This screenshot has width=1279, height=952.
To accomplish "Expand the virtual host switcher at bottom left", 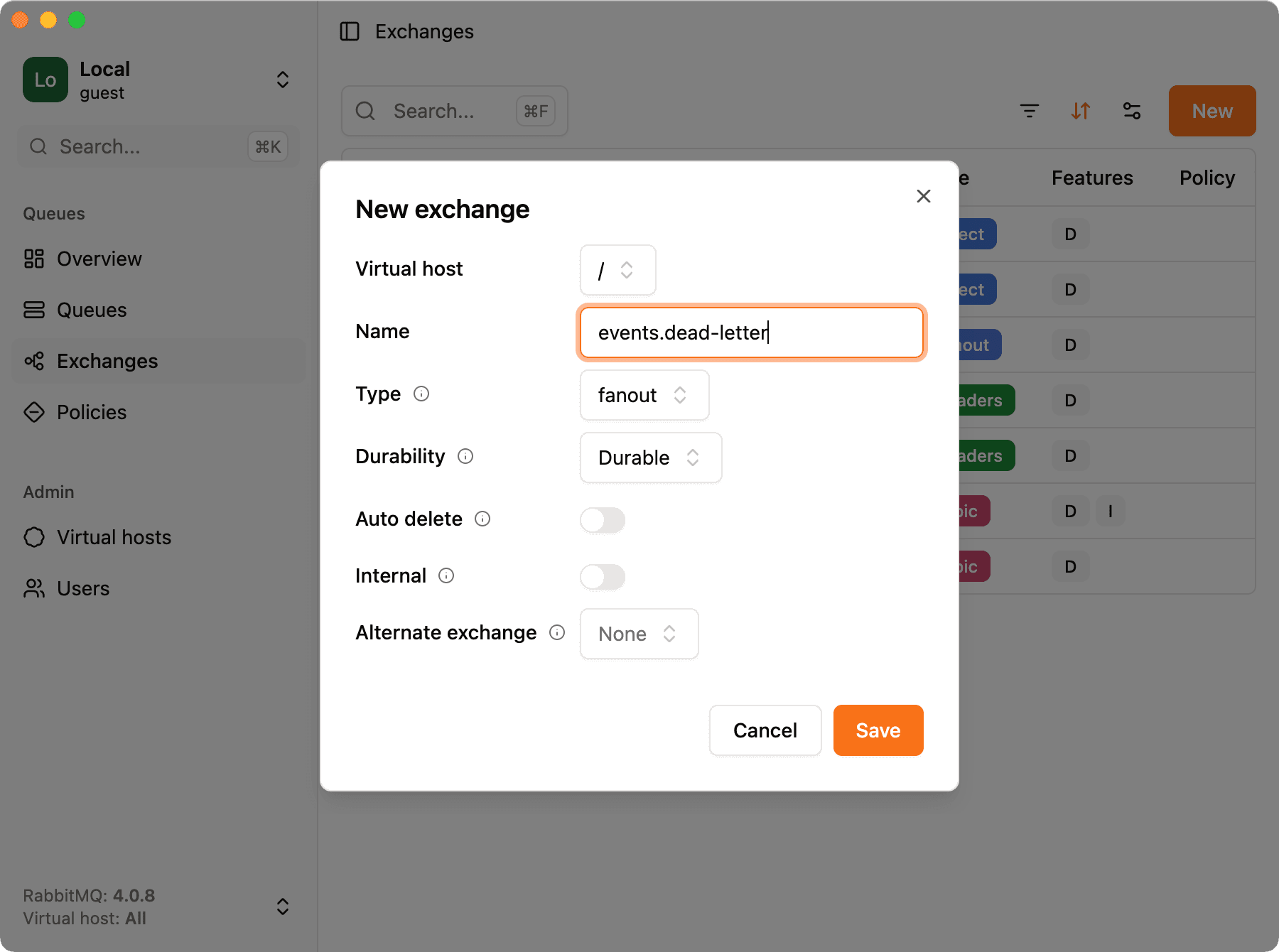I will pyautogui.click(x=282, y=907).
